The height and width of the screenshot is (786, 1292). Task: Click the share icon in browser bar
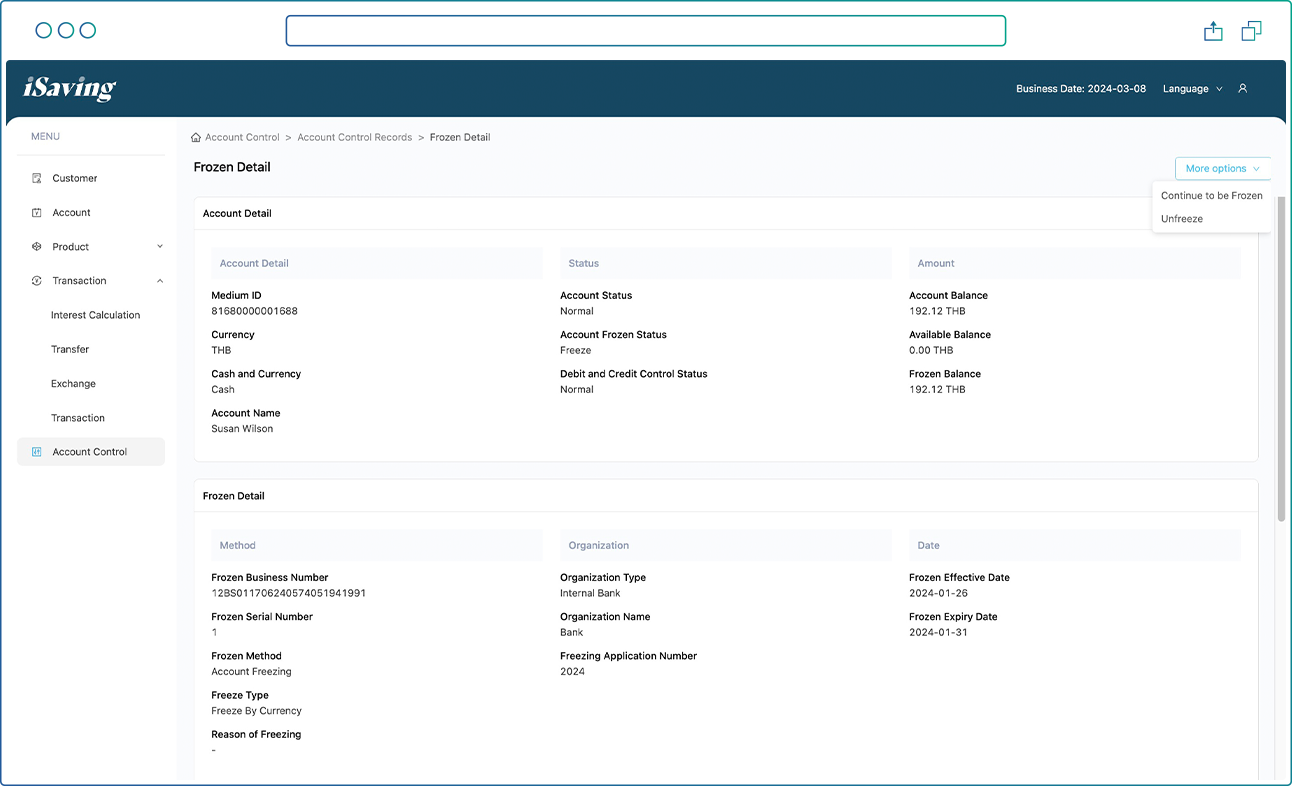(1213, 31)
